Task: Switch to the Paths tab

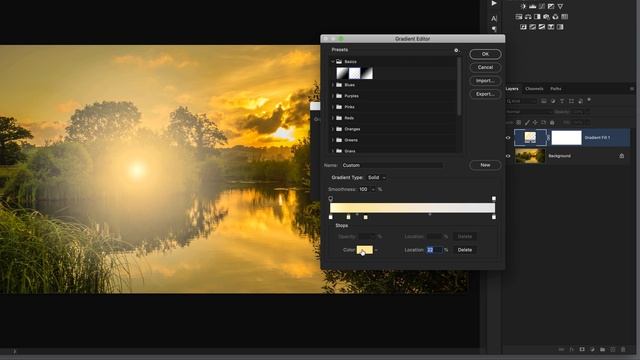Action: pyautogui.click(x=556, y=89)
